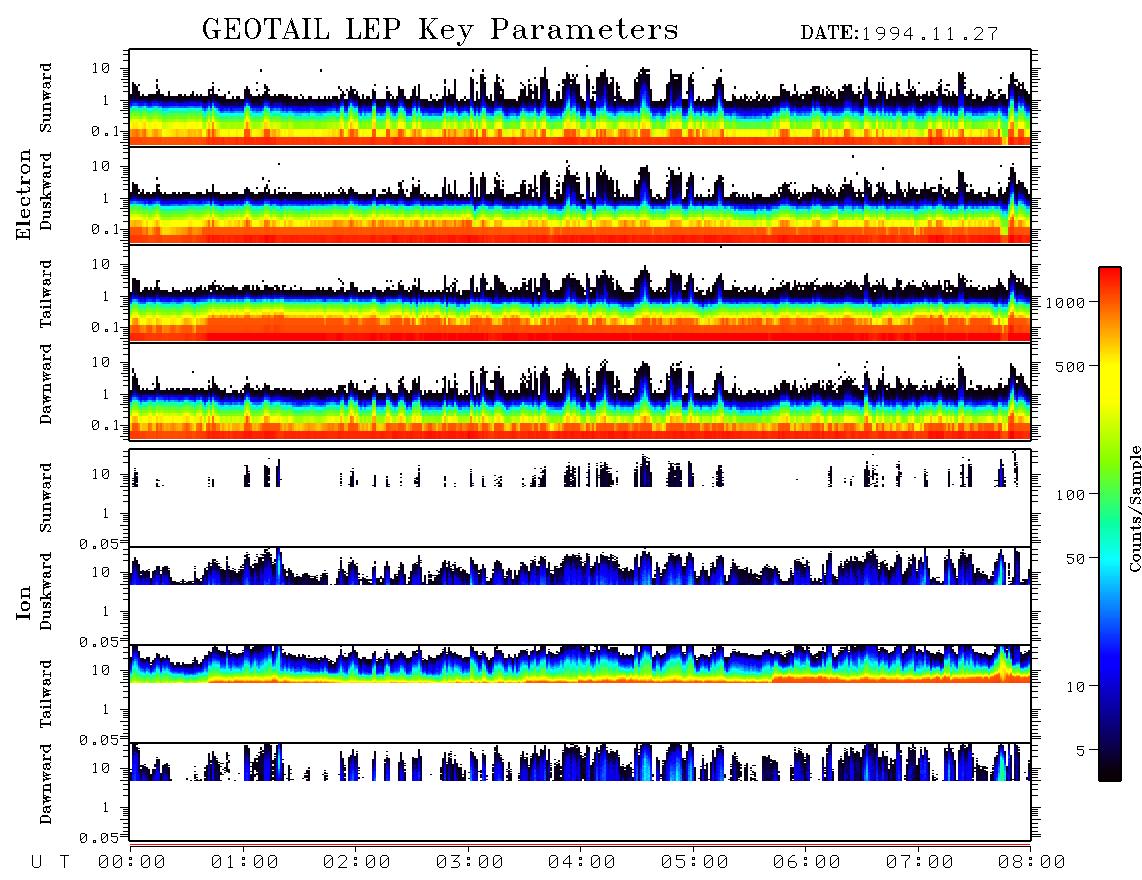
Task: Click the Ion Tailward axis label
Action: (46, 694)
